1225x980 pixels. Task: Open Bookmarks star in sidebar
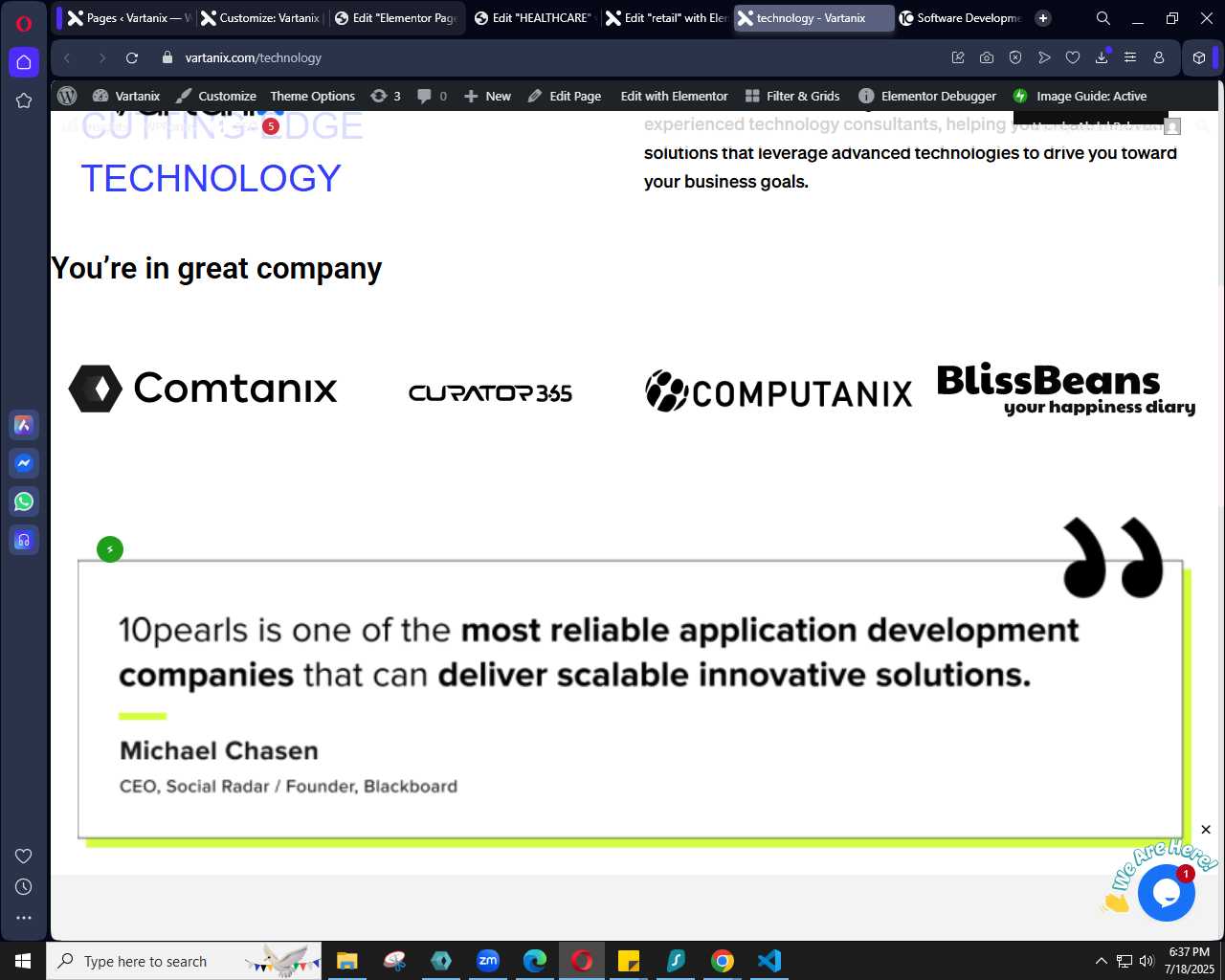point(24,100)
